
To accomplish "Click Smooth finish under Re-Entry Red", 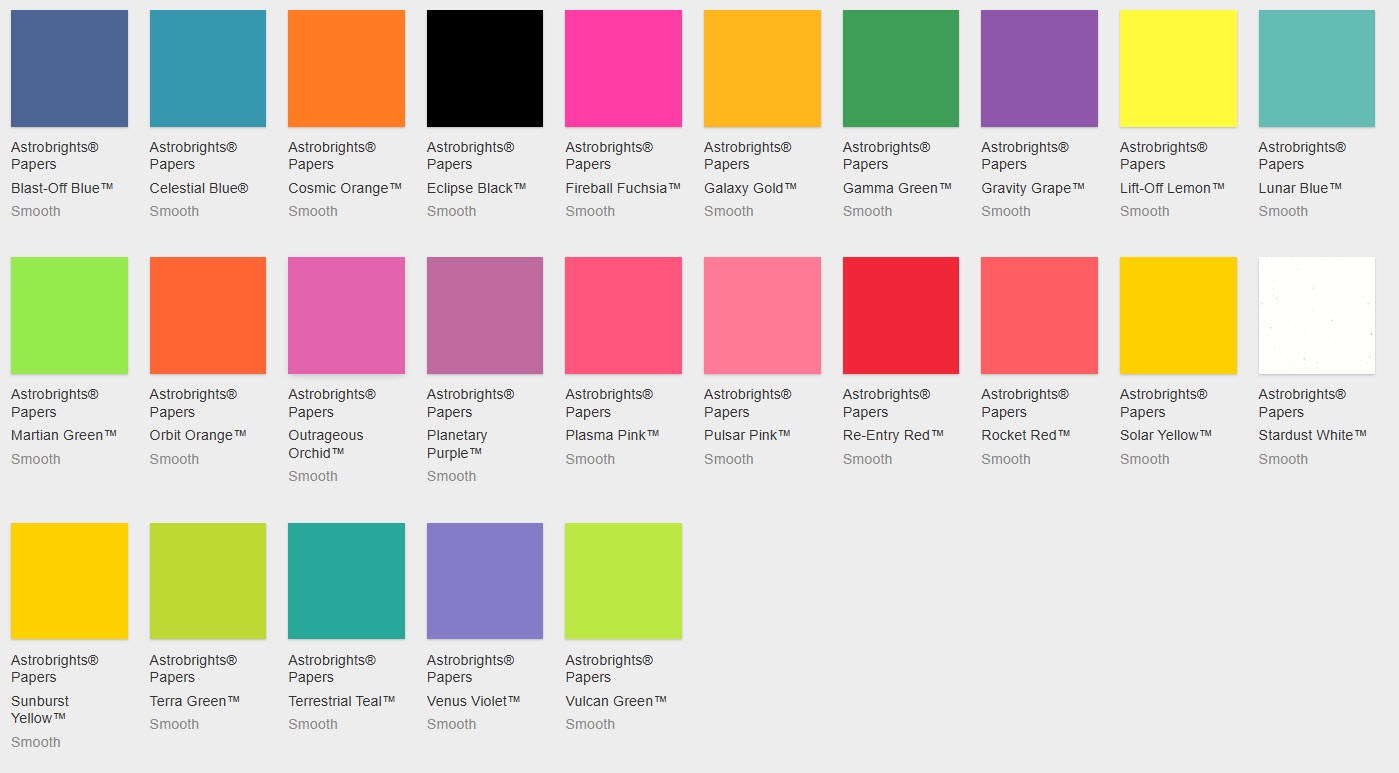I will click(x=867, y=459).
